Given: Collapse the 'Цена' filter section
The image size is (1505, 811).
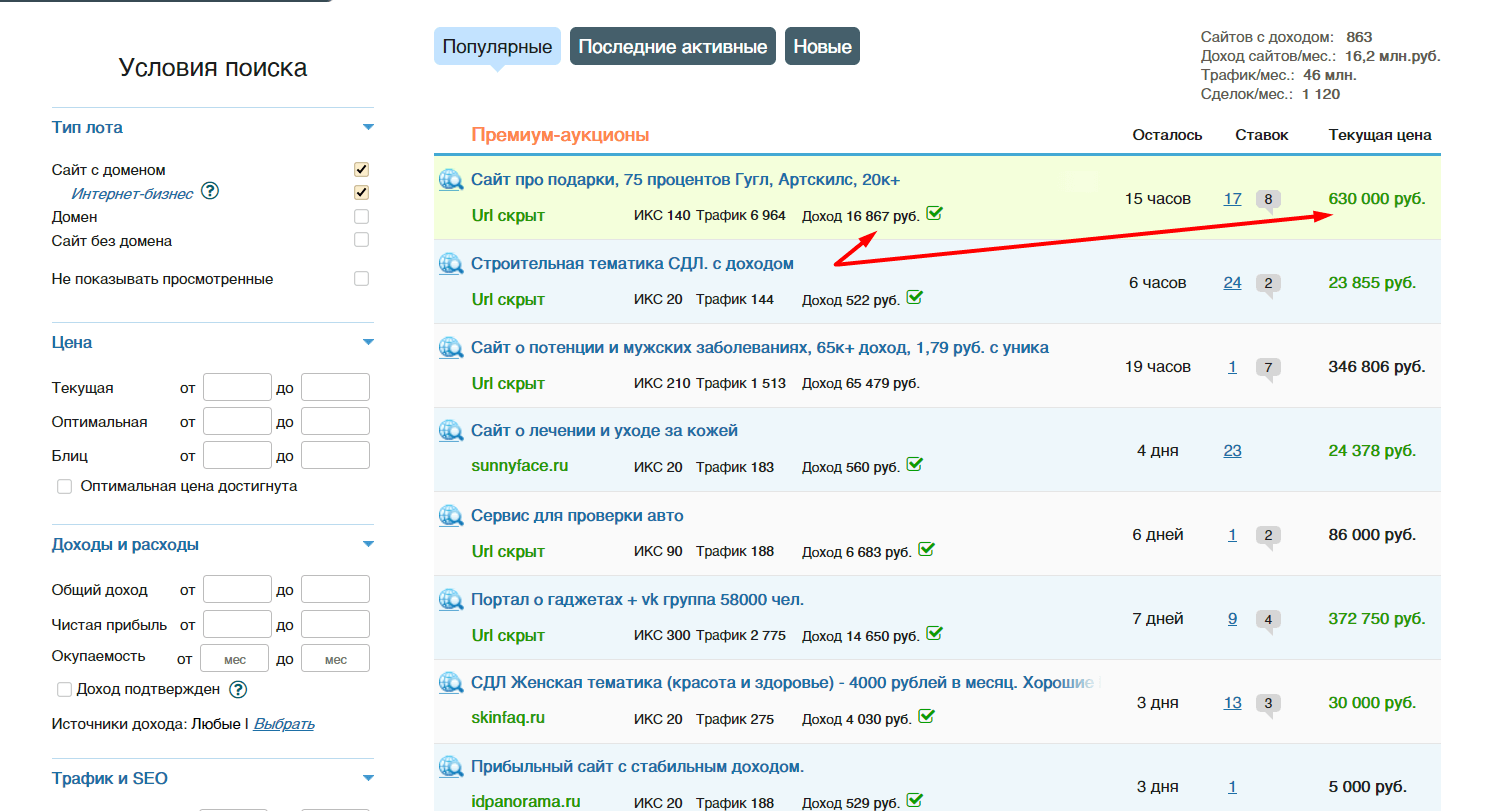Looking at the screenshot, I should click(368, 342).
